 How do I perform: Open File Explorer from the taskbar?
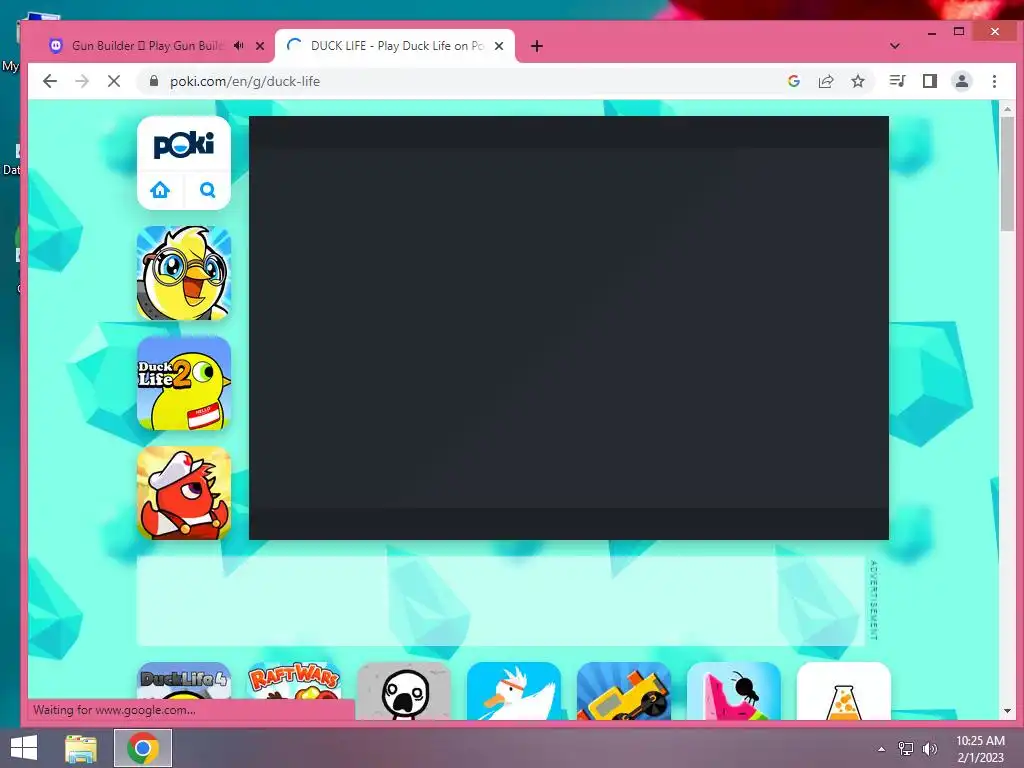81,748
